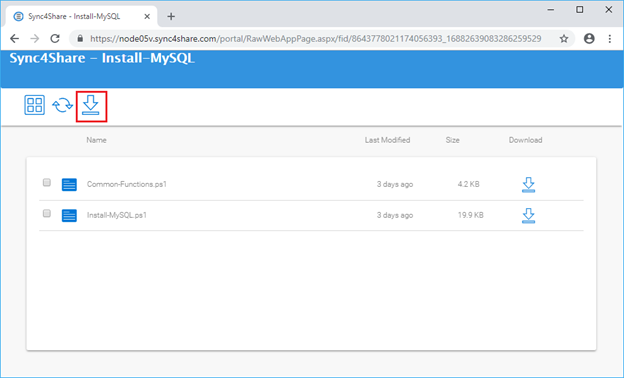Close the Sync4Share browser tab
Screen dimensions: 624x378
coord(147,16)
